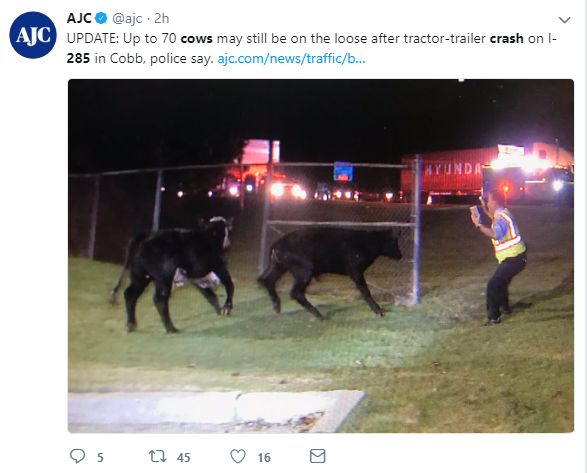Click the reply count of 5

point(100,457)
